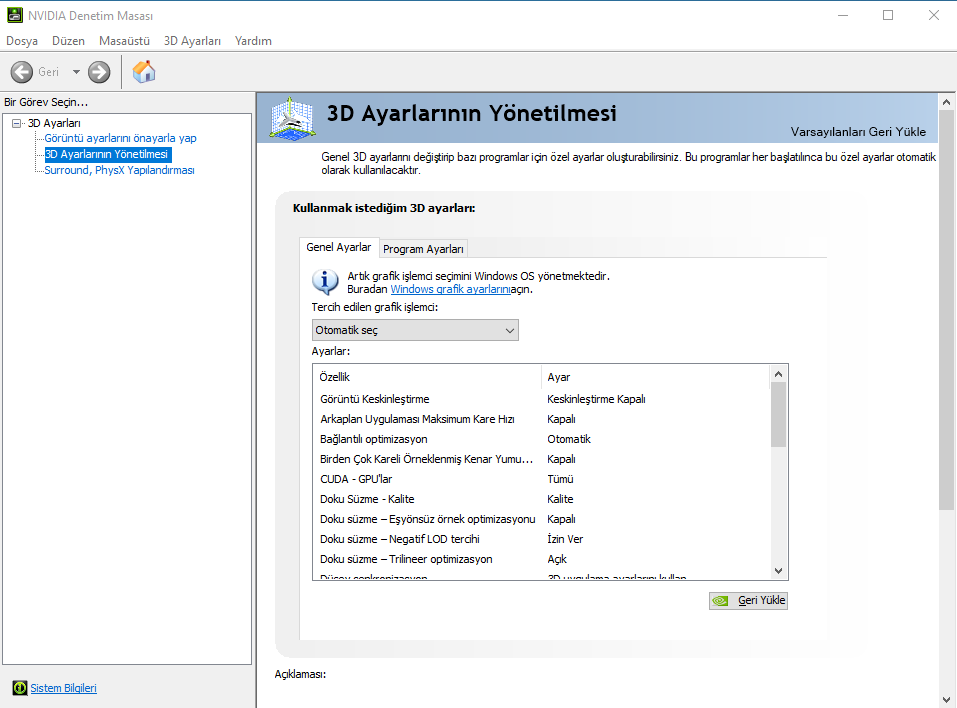957x708 pixels.
Task: Open the Windows grafik ayarlarını link
Action: (x=450, y=289)
